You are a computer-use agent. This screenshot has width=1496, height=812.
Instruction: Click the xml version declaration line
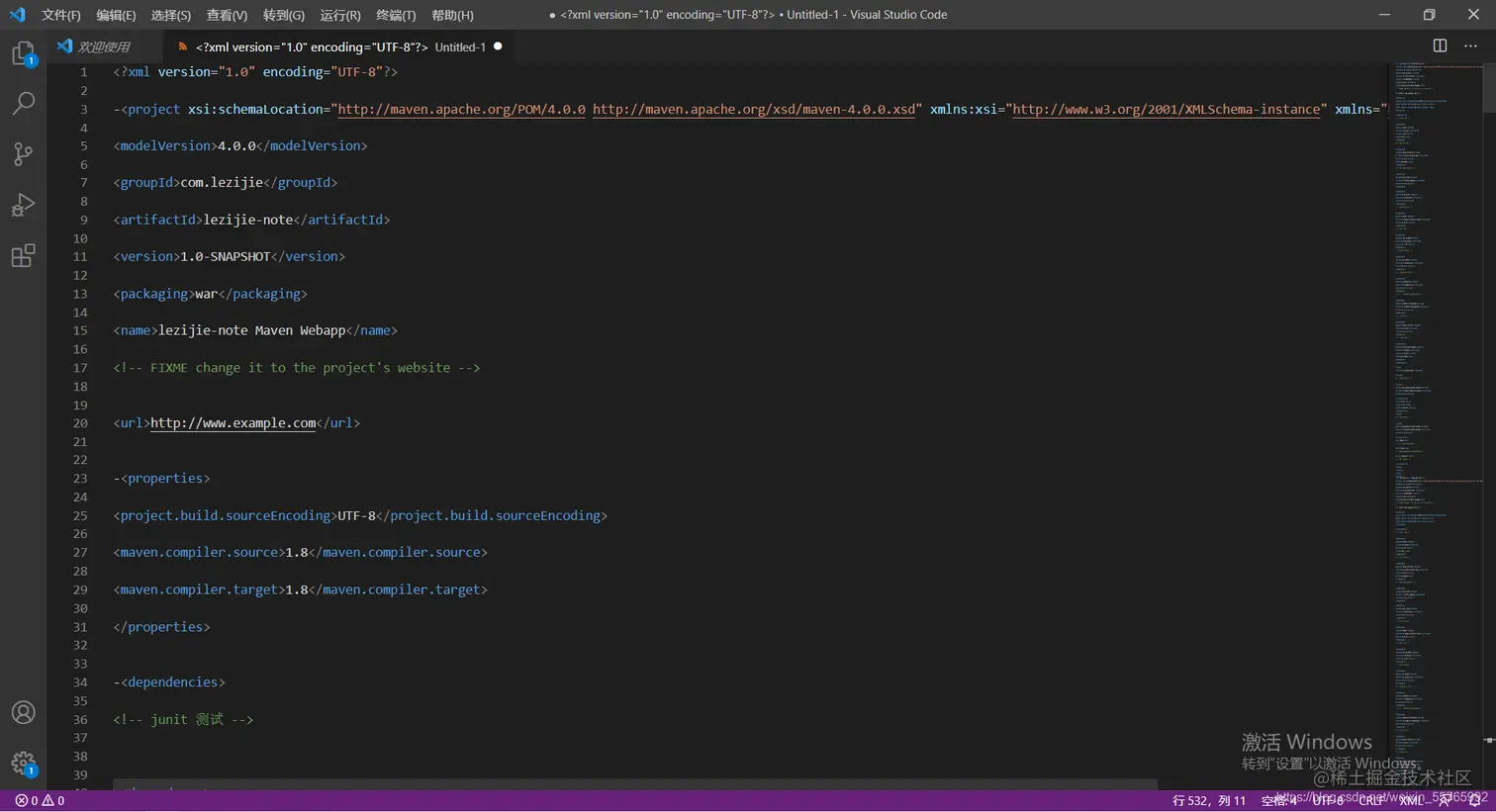(x=255, y=72)
